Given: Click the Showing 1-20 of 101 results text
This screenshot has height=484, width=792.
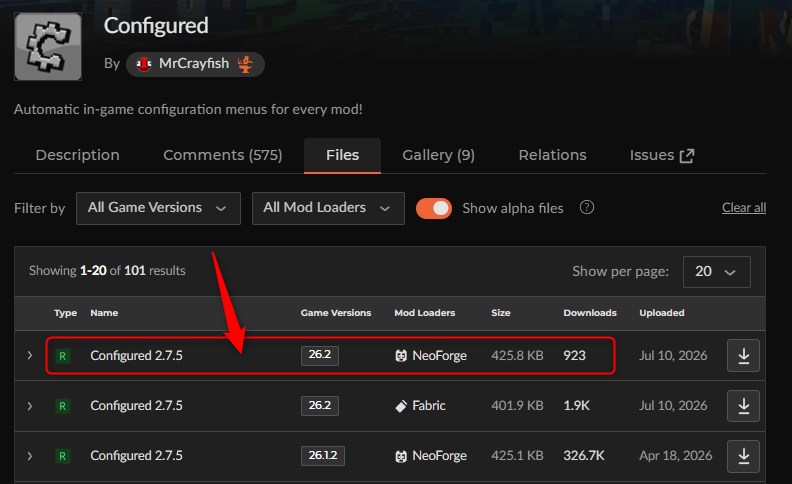Looking at the screenshot, I should pyautogui.click(x=107, y=271).
